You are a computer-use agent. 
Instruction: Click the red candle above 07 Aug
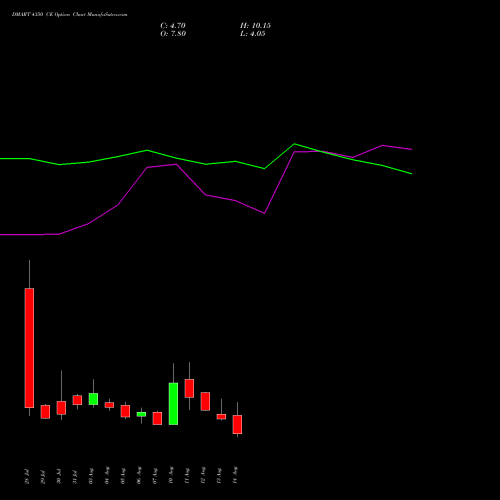(x=157, y=418)
